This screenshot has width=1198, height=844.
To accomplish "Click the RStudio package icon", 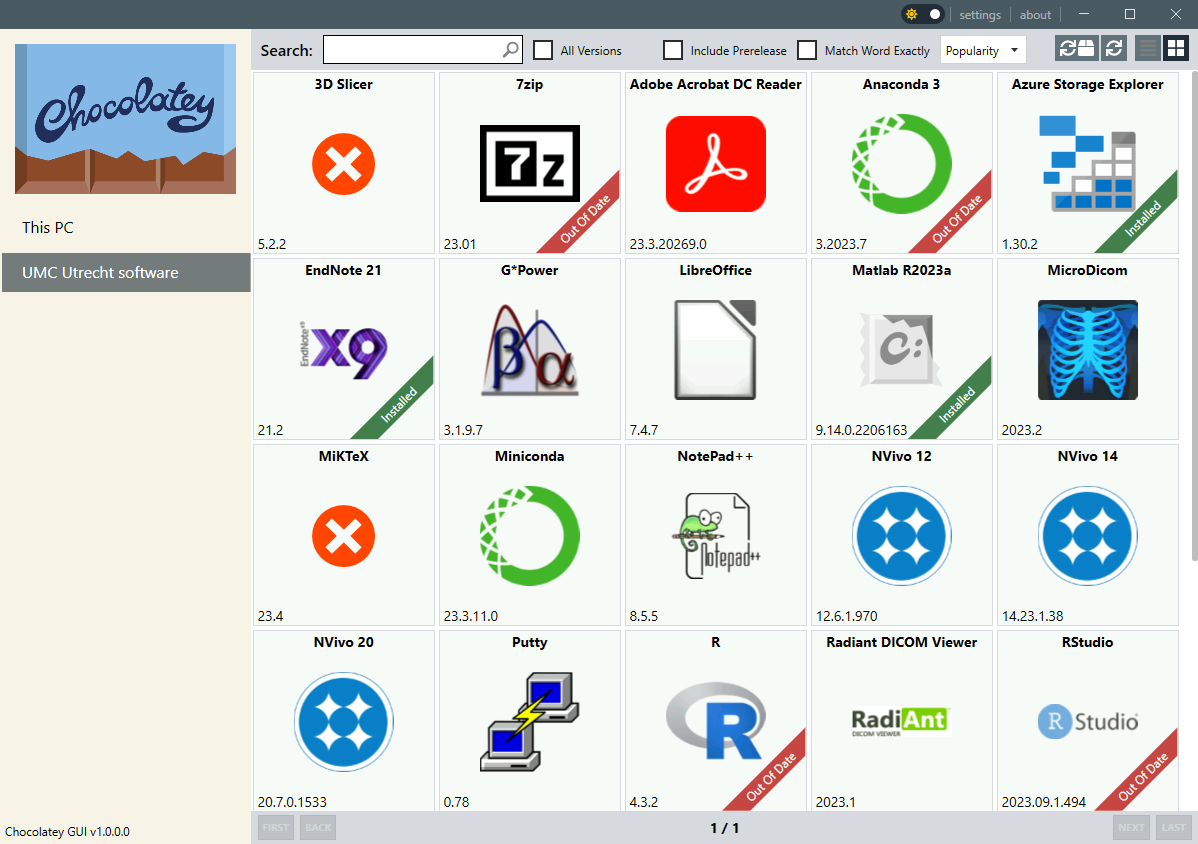I will pyautogui.click(x=1087, y=722).
